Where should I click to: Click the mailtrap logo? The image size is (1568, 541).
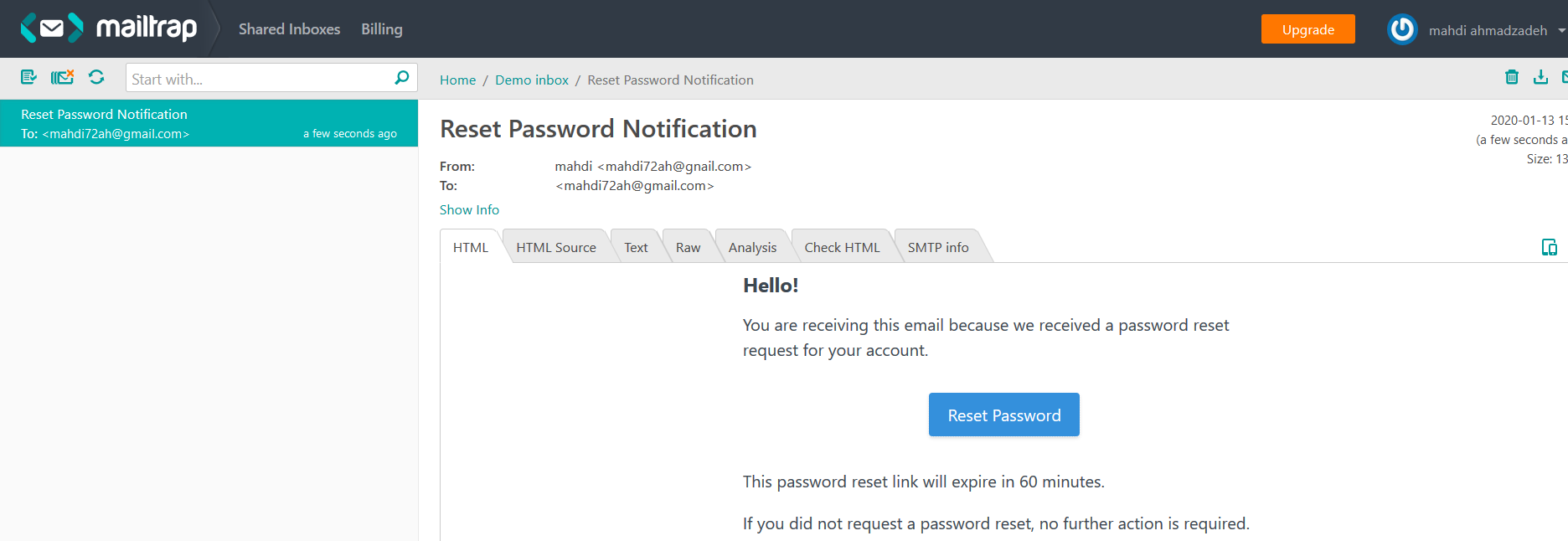tap(109, 28)
